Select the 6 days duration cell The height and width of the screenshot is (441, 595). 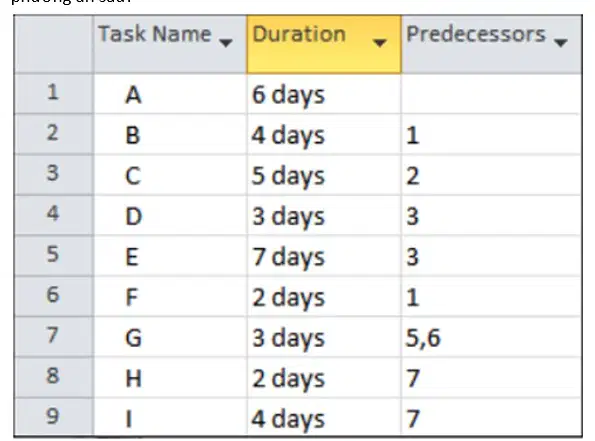coord(324,94)
